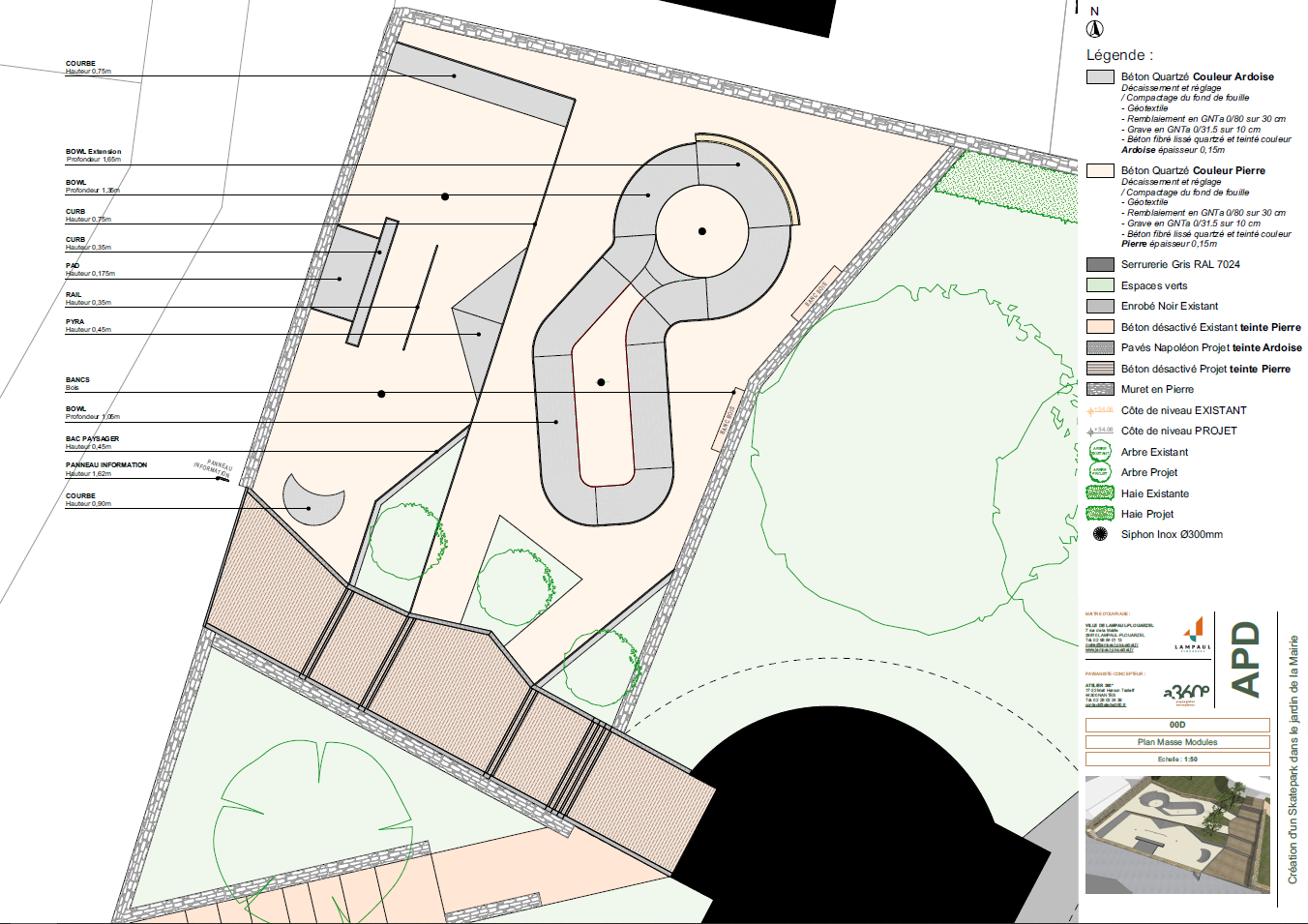Screen dimensions: 1308x924
Task: Click the siphon dot inside the round bowl
Action: (x=702, y=231)
